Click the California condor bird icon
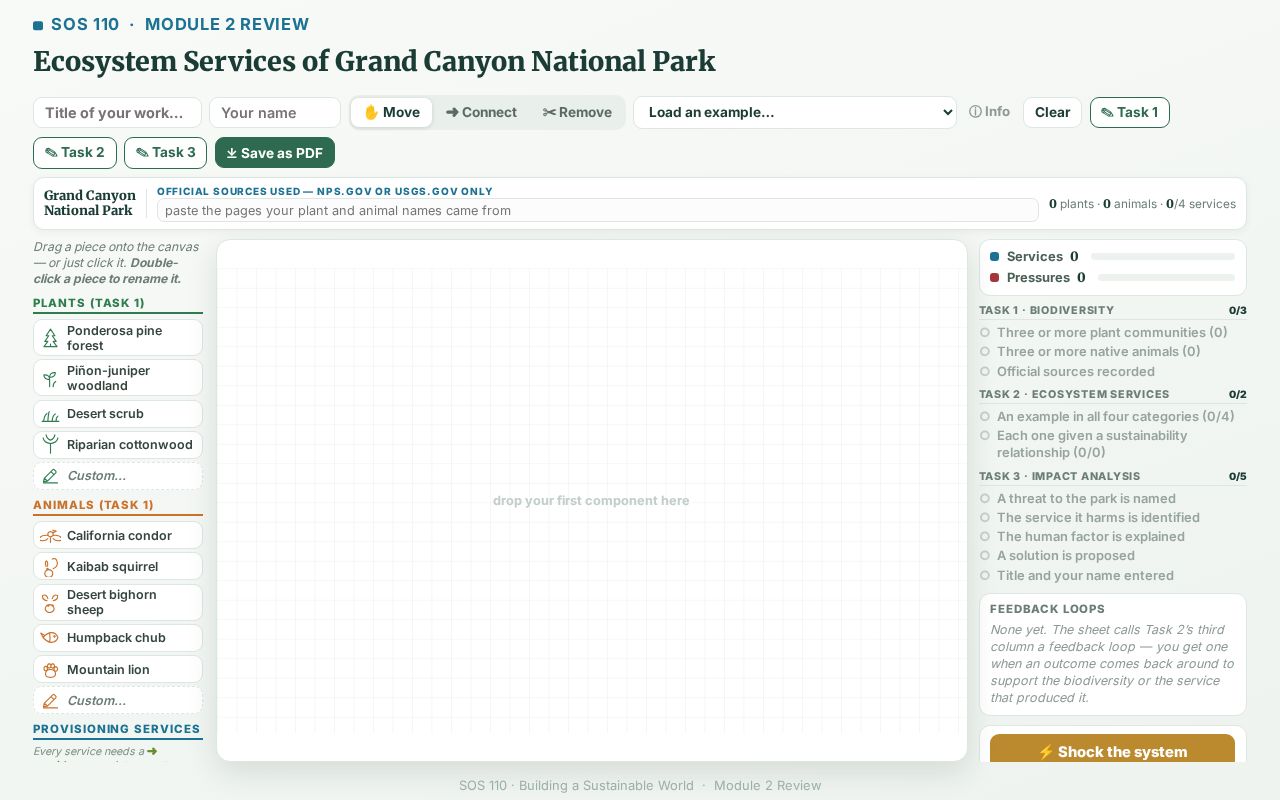 [x=50, y=536]
